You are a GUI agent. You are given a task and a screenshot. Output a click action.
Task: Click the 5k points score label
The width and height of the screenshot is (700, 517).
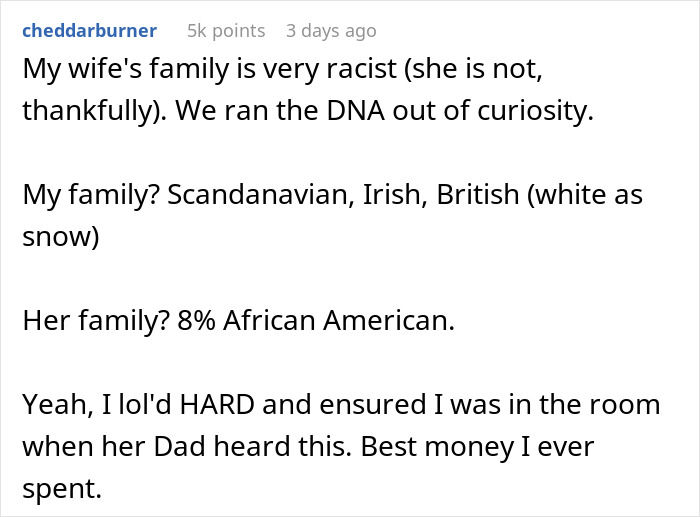point(226,31)
